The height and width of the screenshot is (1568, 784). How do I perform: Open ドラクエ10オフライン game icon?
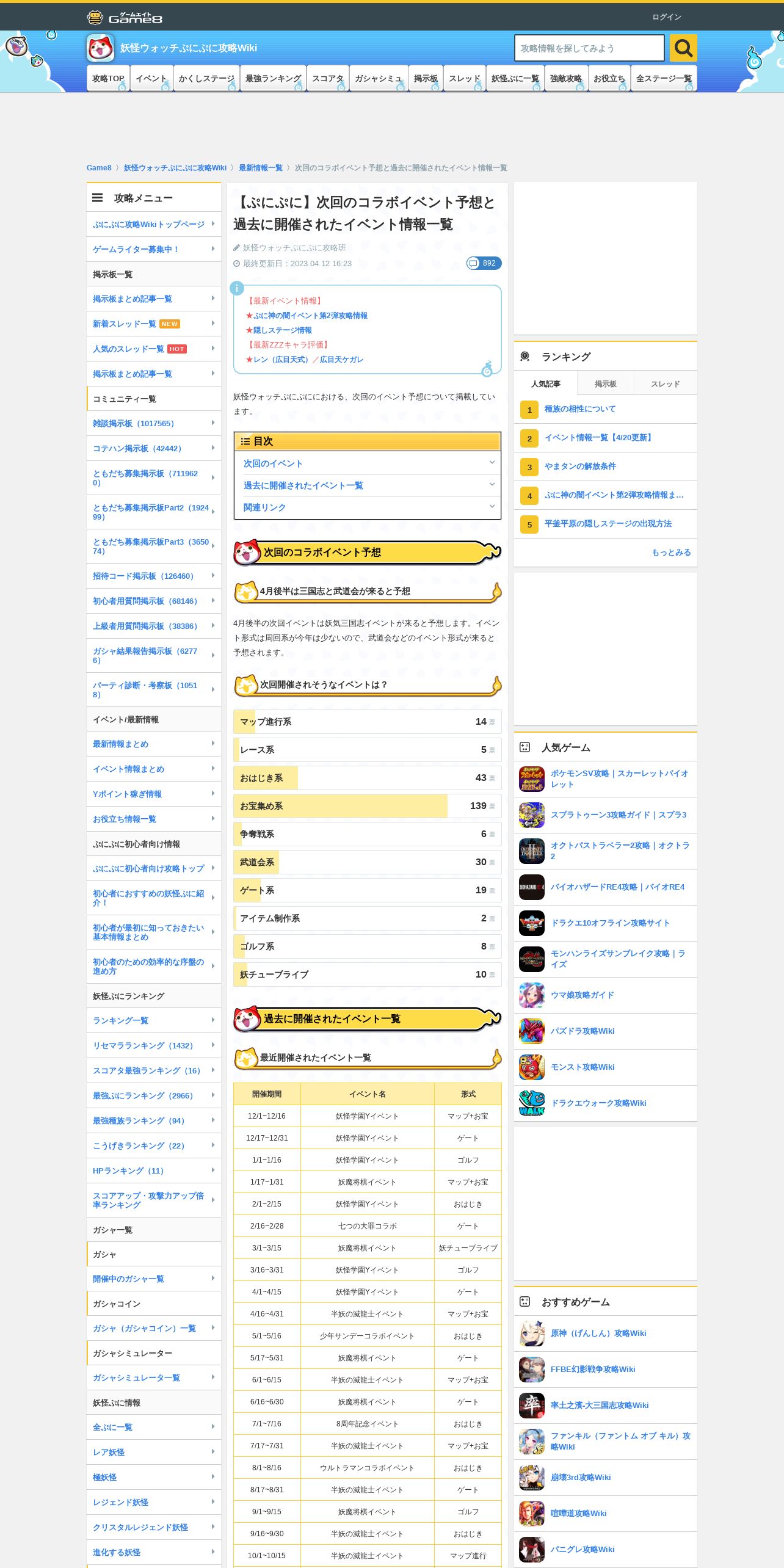[532, 923]
